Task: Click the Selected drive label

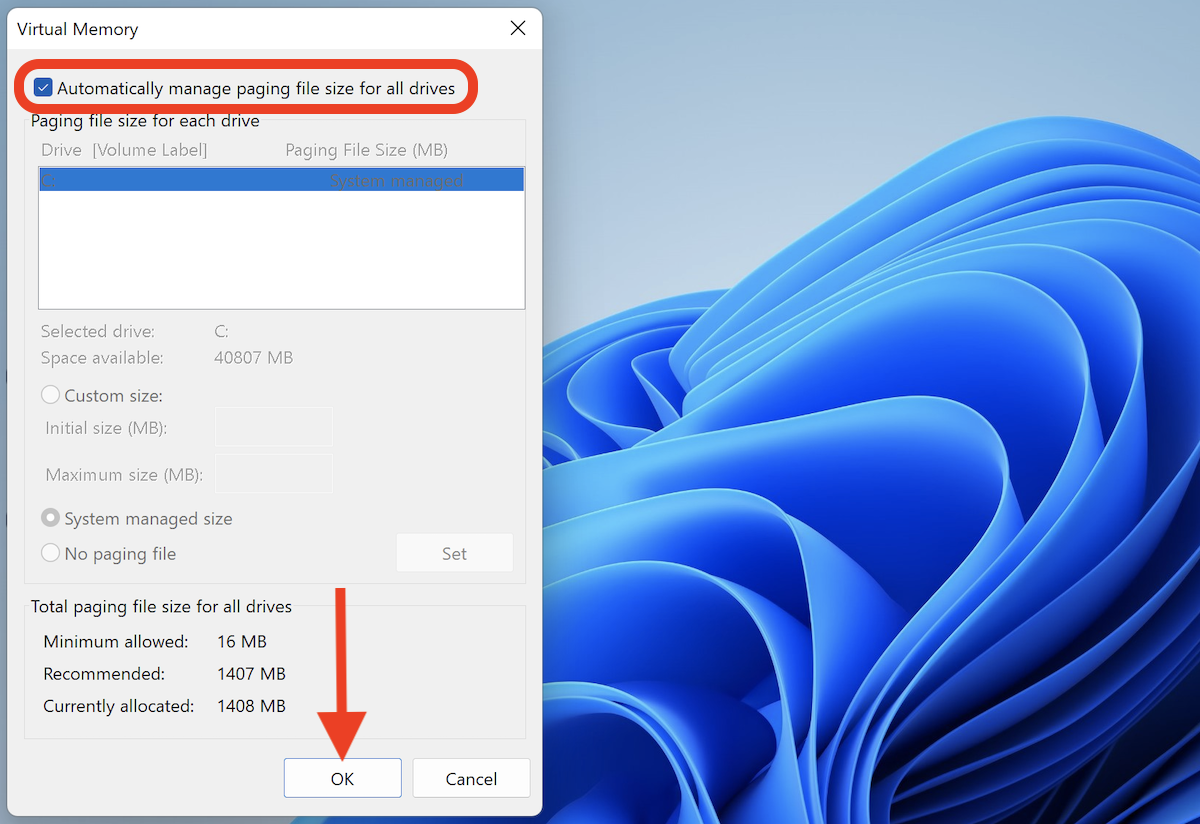Action: point(98,331)
